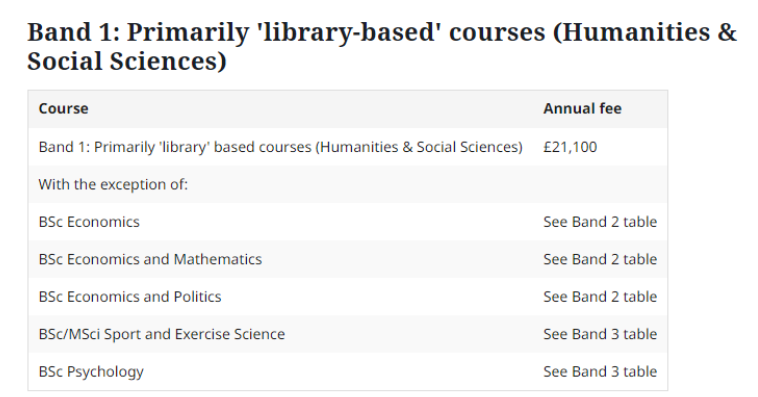This screenshot has width=758, height=397.
Task: Click the 'With the exception of:' row
Action: [x=348, y=184]
